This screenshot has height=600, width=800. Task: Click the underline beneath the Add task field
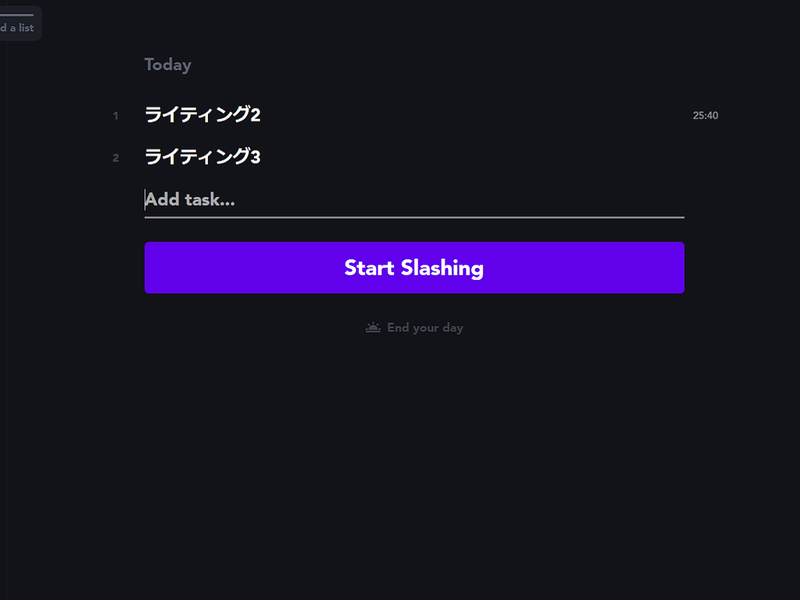pos(414,217)
